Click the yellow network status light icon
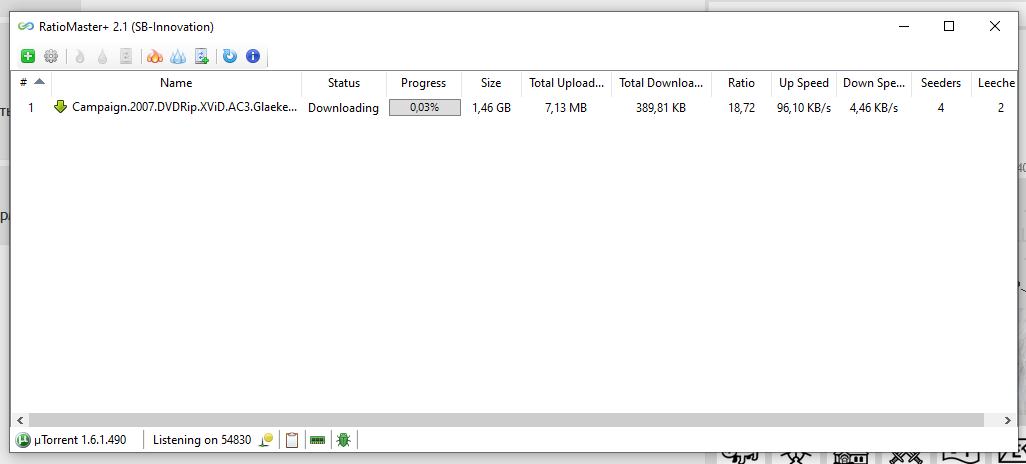 pyautogui.click(x=266, y=440)
